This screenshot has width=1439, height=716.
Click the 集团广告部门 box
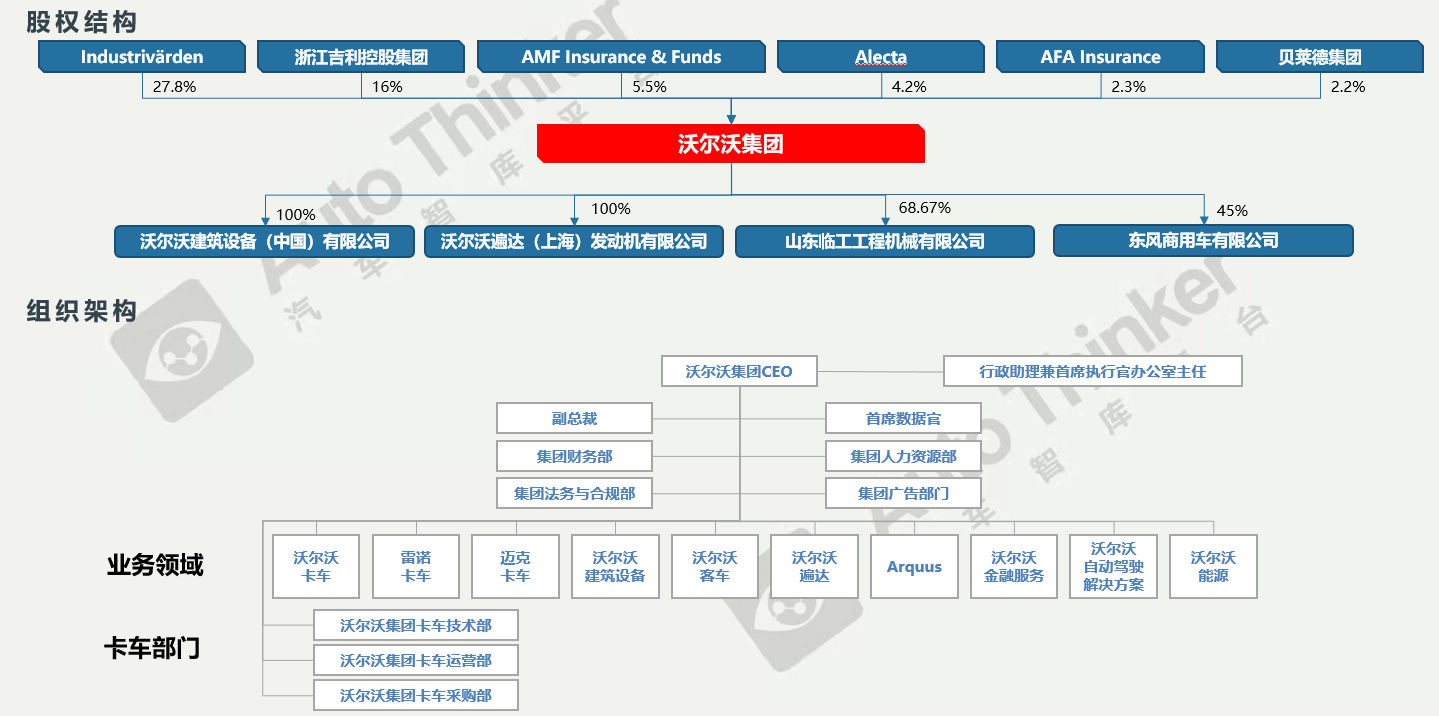tap(903, 493)
